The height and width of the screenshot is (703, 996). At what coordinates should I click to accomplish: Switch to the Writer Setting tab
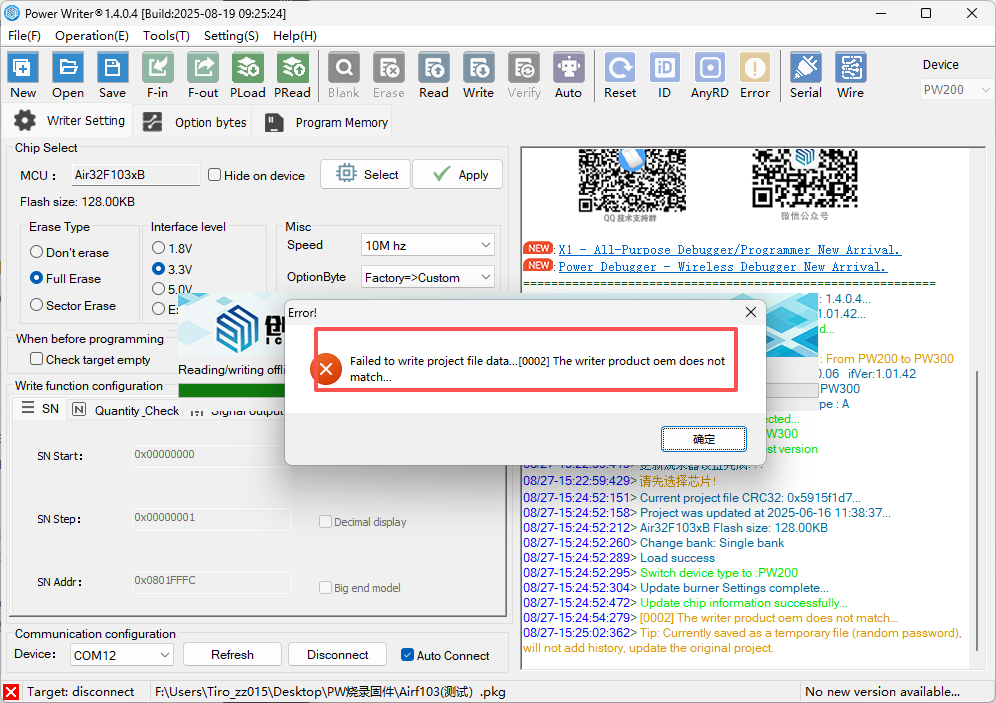tap(69, 121)
